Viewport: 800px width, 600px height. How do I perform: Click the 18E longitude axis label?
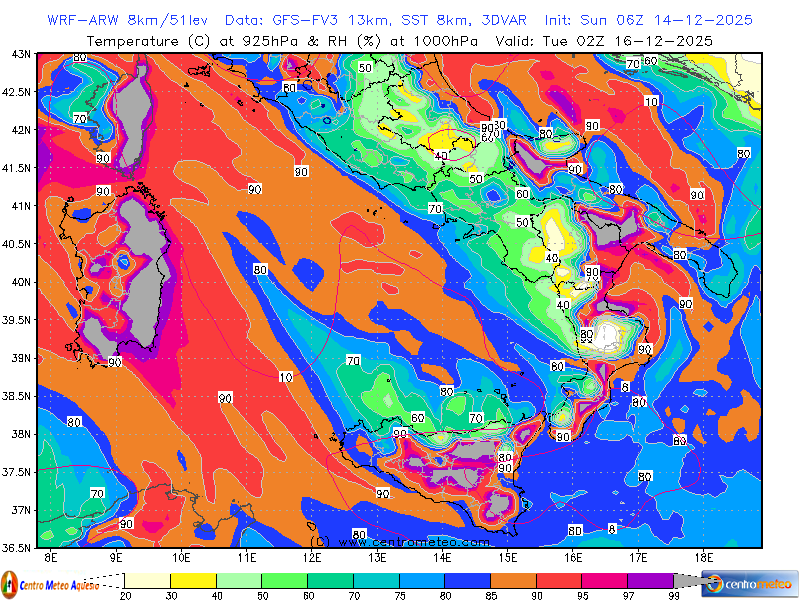point(703,557)
